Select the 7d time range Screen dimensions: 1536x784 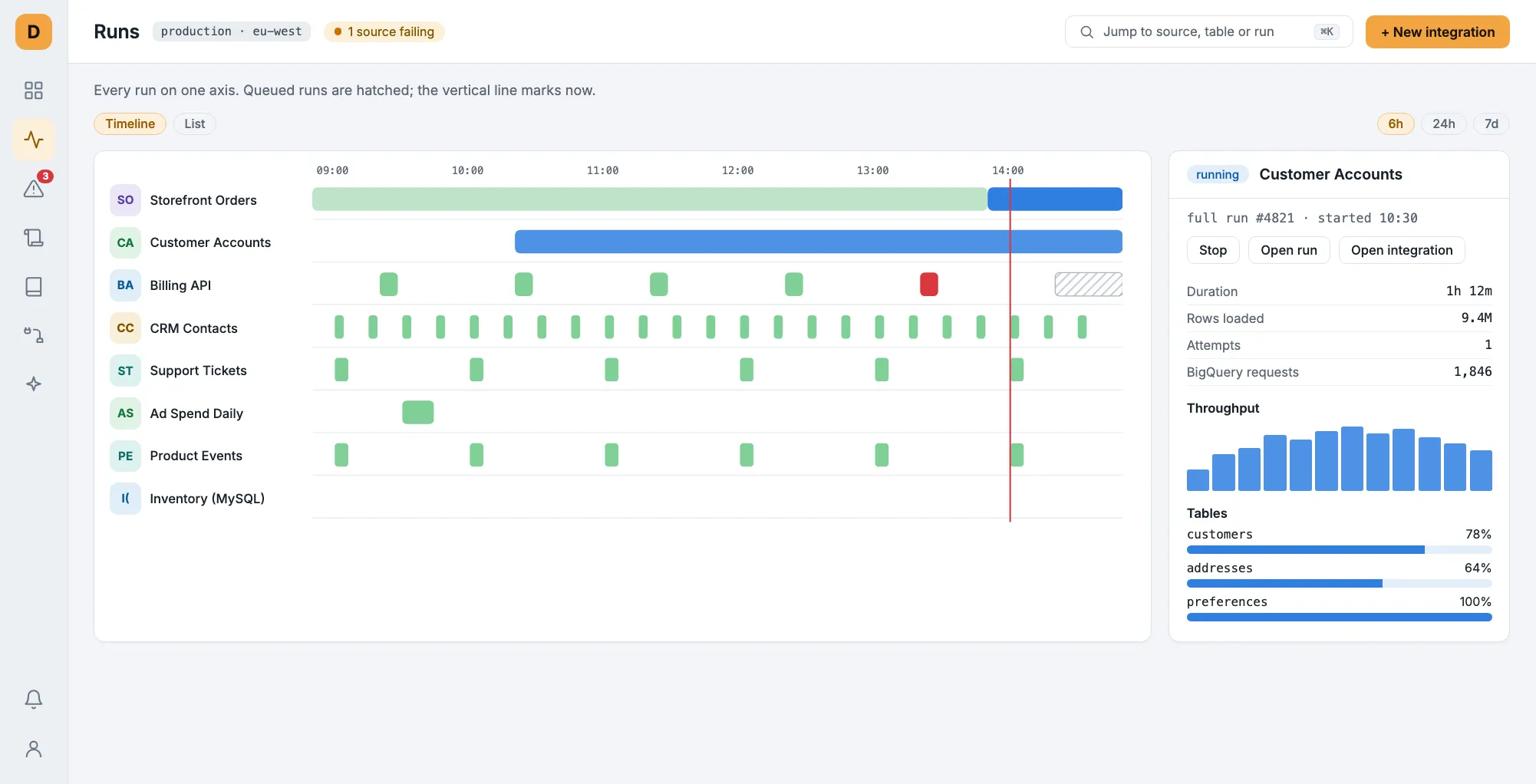(x=1492, y=124)
